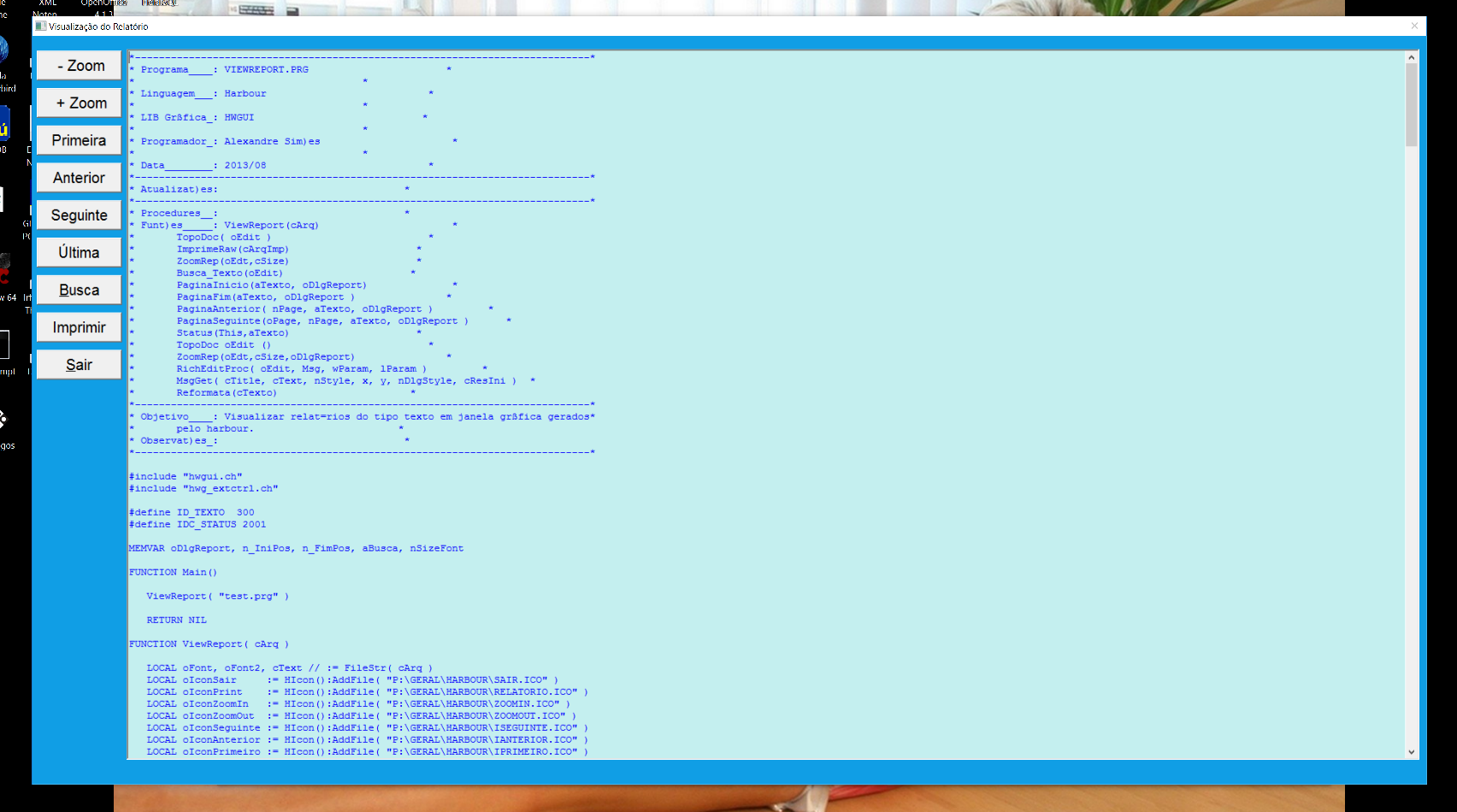Click the scrollbar up arrow of the report

pos(1411,57)
